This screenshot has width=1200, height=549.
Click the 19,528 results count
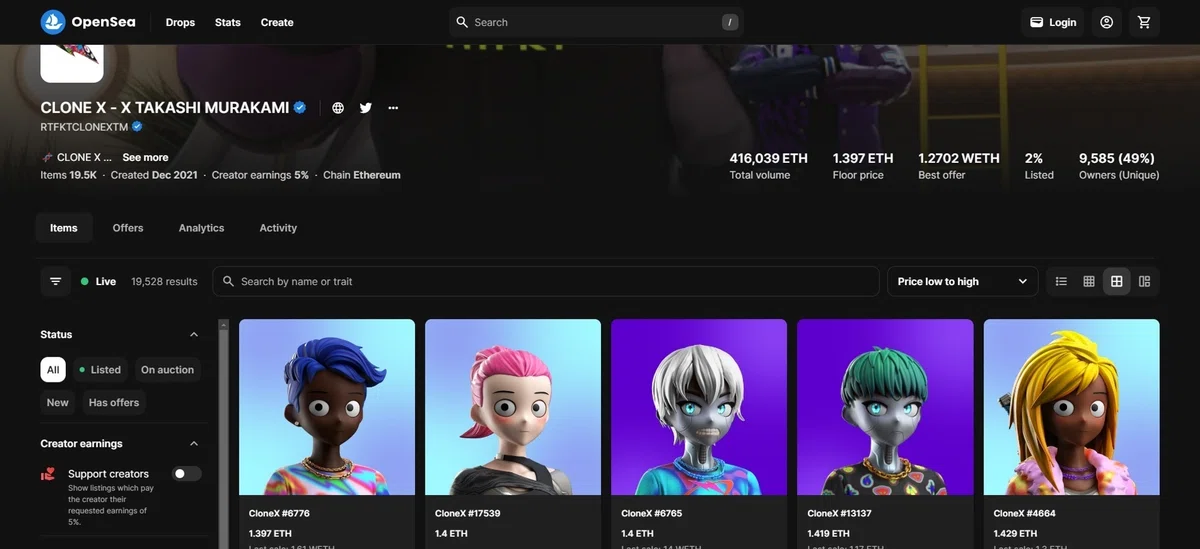coord(164,282)
